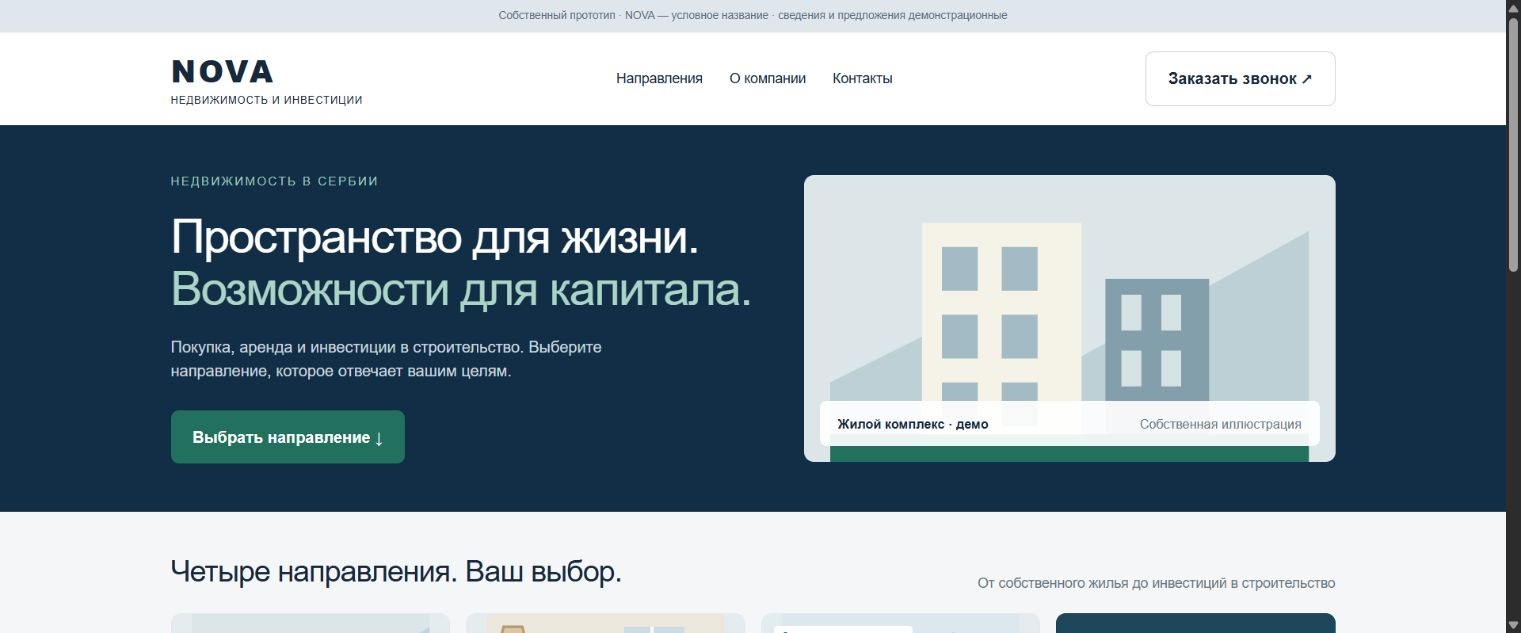Click the text От собственного жилья до инвестиций

tap(1156, 583)
